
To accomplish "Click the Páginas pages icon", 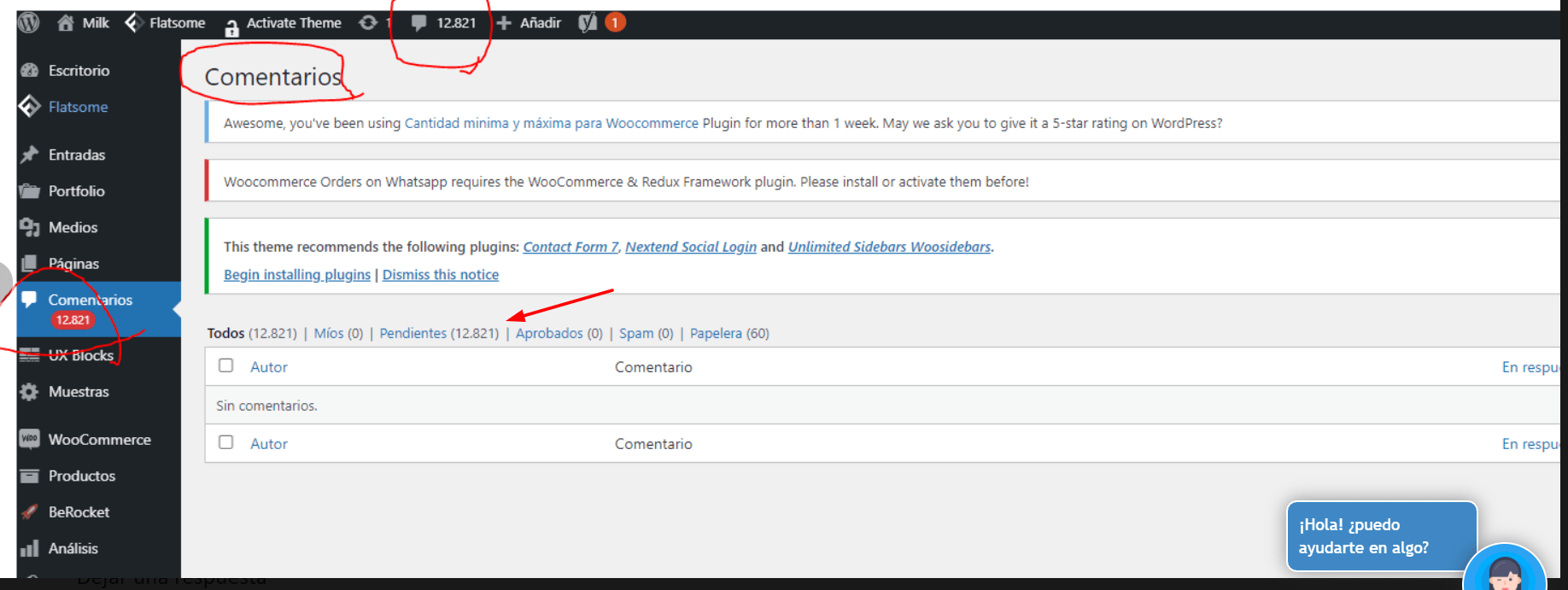I will [x=30, y=263].
